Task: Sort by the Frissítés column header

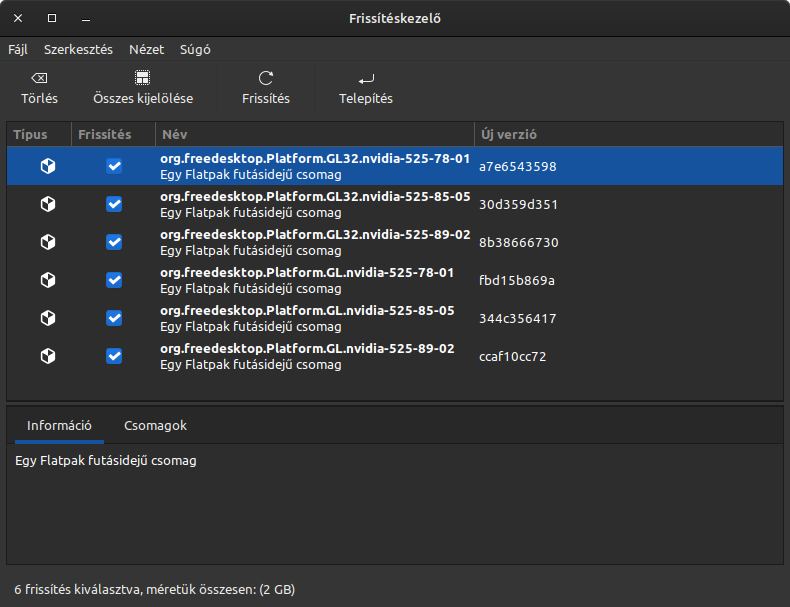Action: pyautogui.click(x=113, y=134)
